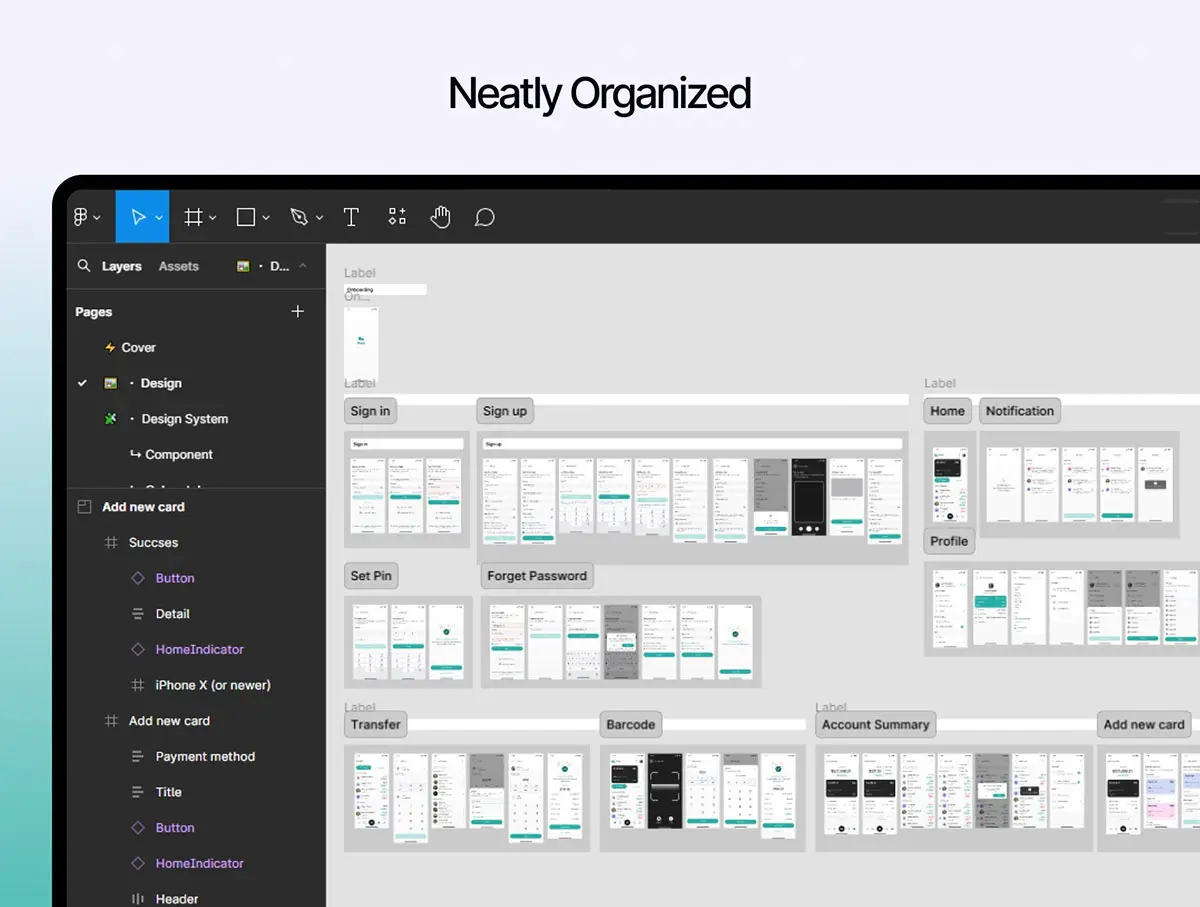Select the Comment tool
This screenshot has height=907, width=1200.
point(485,217)
